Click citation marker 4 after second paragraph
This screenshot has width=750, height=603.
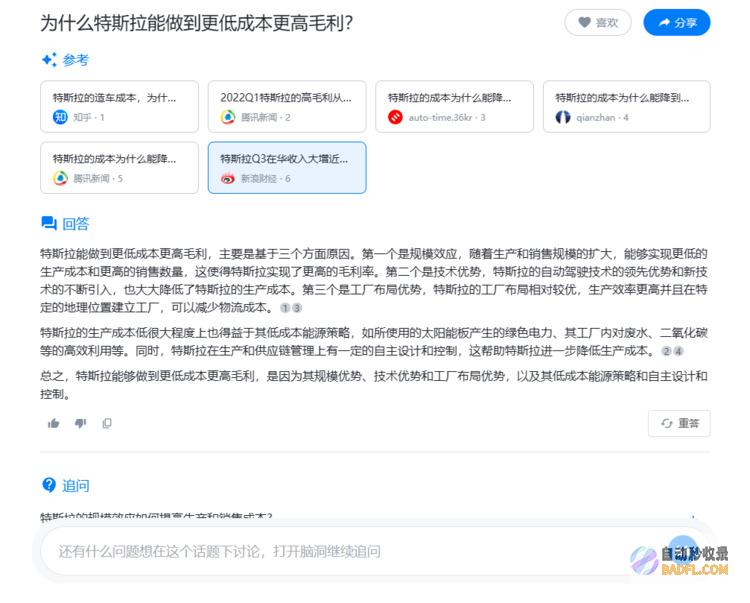click(678, 351)
